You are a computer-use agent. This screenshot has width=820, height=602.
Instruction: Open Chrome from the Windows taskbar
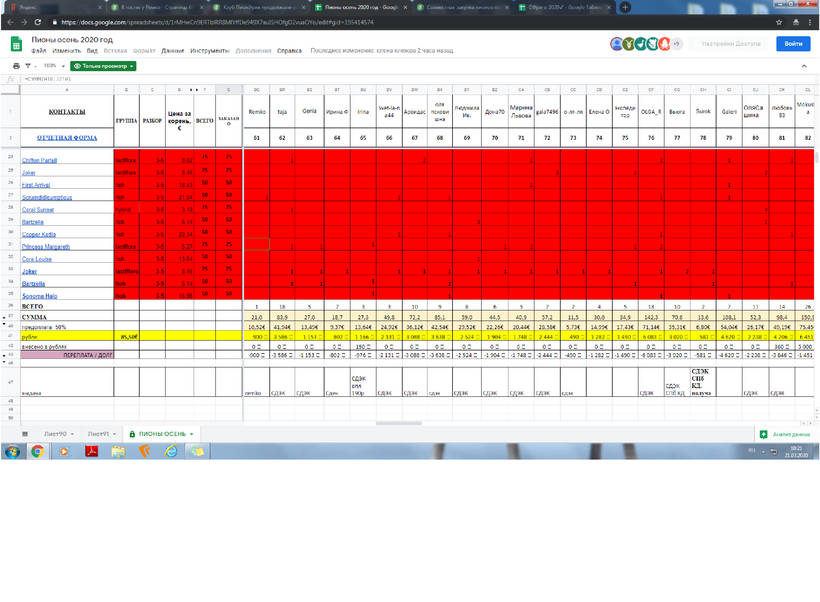coord(37,451)
